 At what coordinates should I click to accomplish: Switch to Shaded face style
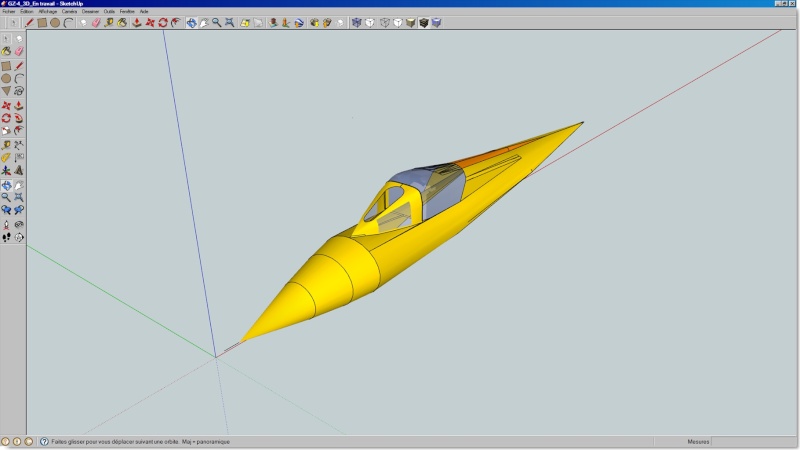[411, 22]
